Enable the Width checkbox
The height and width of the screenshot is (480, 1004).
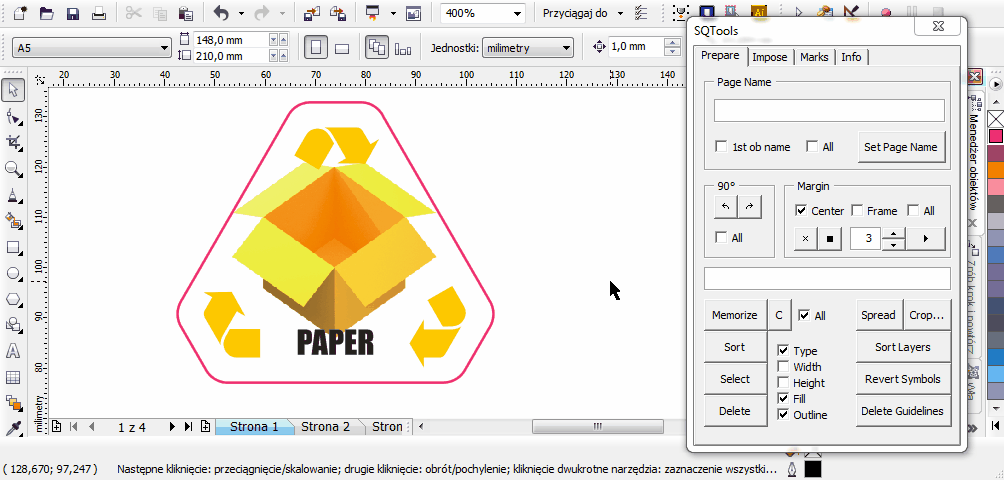point(783,367)
